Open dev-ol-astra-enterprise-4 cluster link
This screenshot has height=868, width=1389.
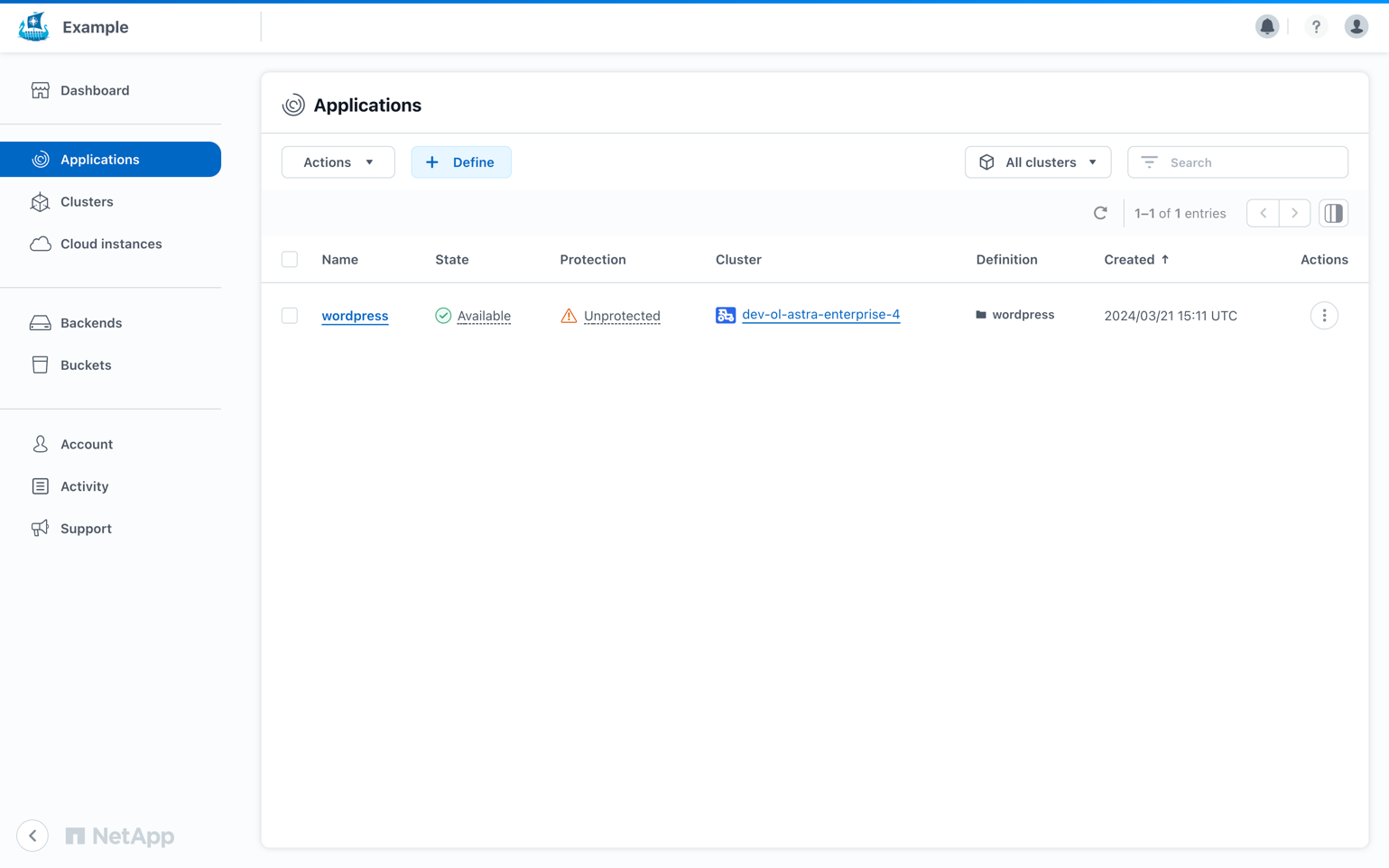[x=820, y=315]
